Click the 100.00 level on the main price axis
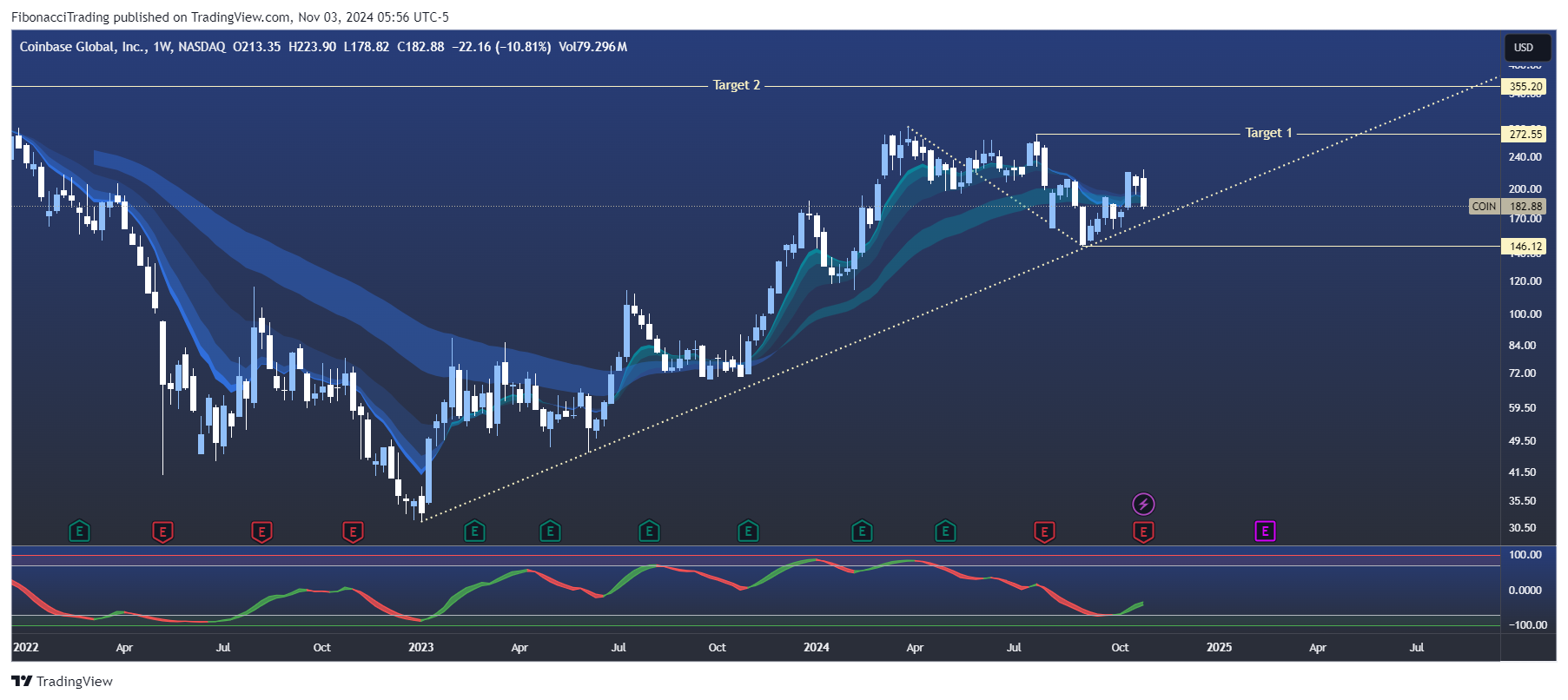1568x700 pixels. tap(1525, 314)
